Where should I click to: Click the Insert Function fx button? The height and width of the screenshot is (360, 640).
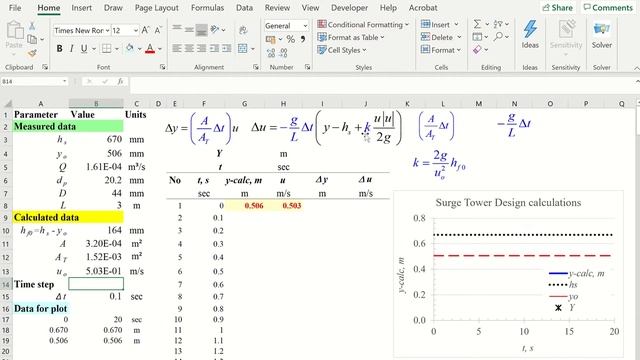pyautogui.click(x=120, y=82)
